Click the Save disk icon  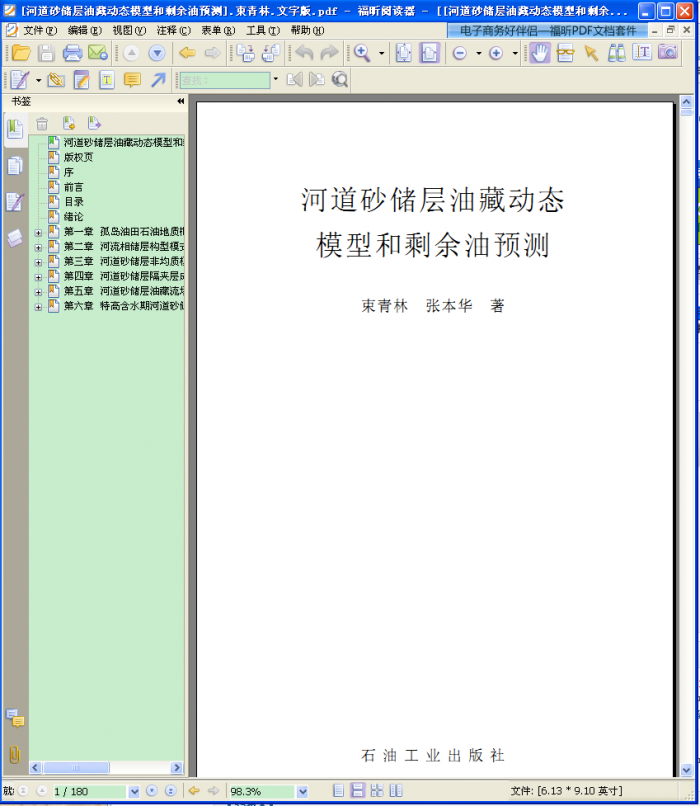tap(46, 52)
